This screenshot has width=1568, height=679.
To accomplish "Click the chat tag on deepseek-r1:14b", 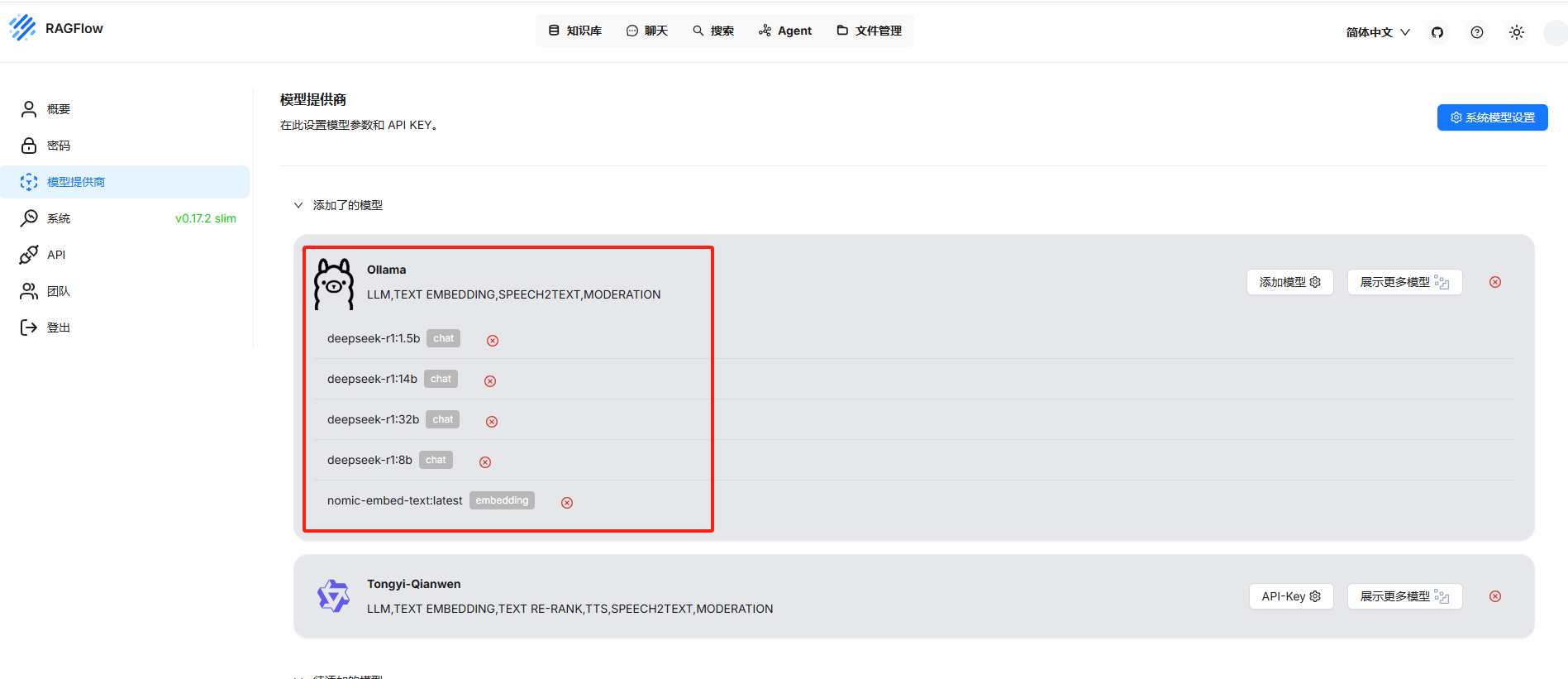I will pos(441,379).
